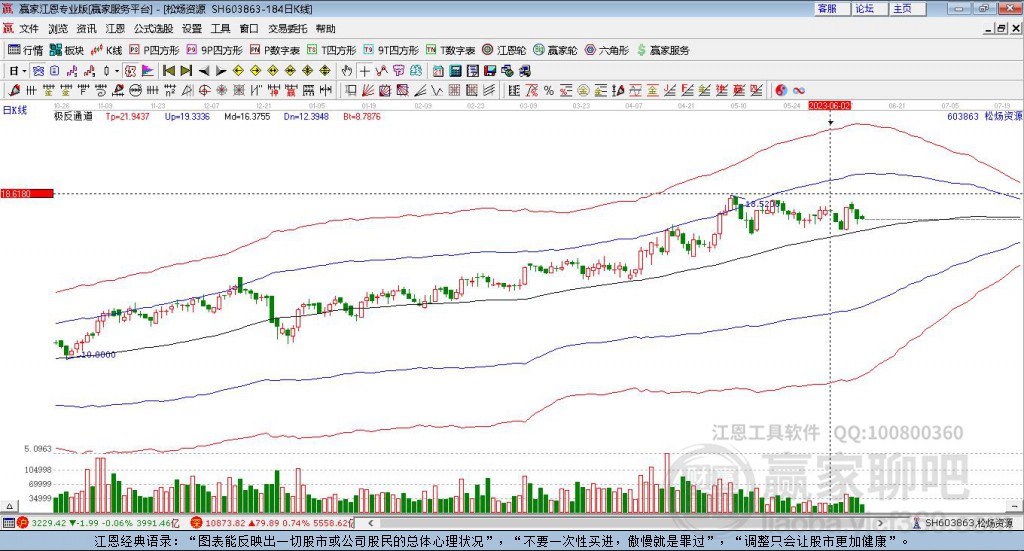Open the P四方形 tool
This screenshot has width=1024, height=551.
[154, 50]
